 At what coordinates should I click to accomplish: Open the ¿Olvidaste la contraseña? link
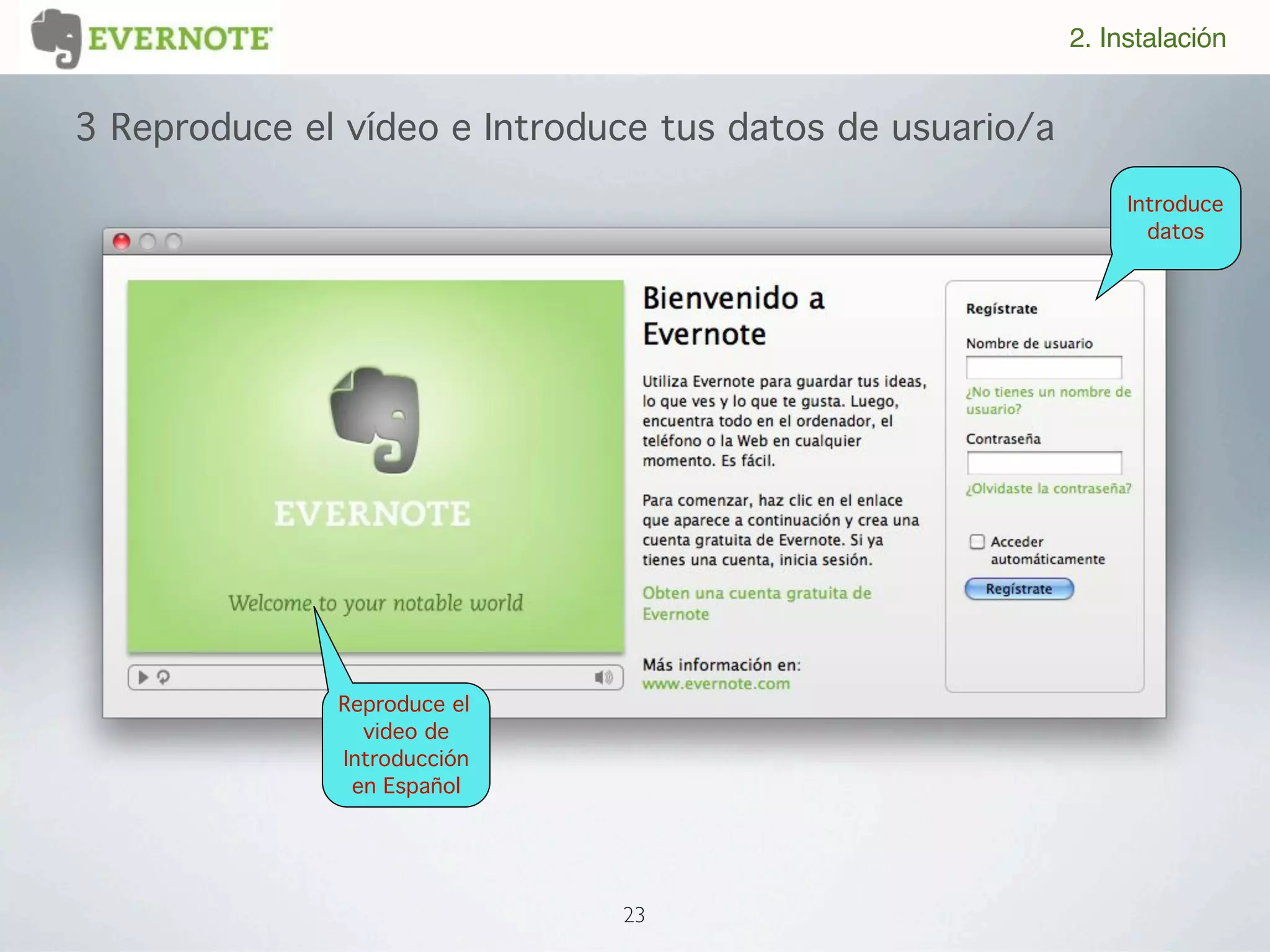[1048, 488]
